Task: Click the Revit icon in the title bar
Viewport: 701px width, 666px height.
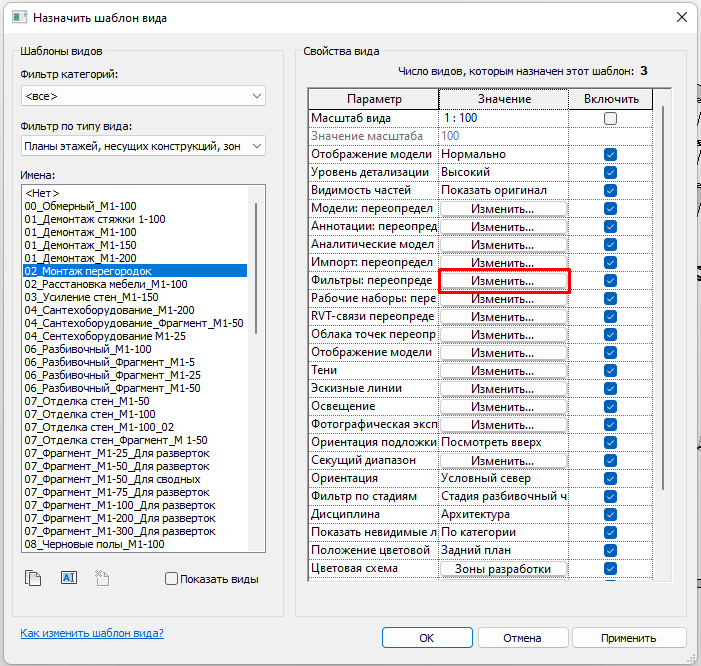Action: [17, 18]
